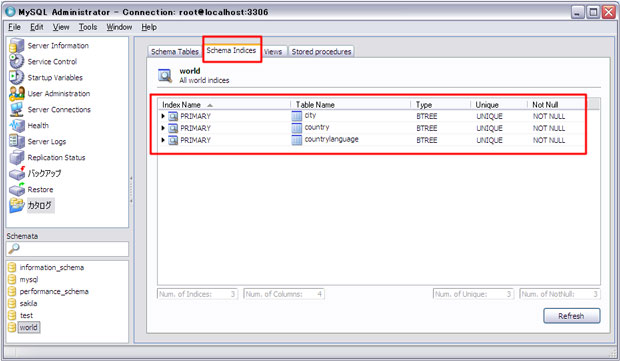Open the Edit menu

coord(37,27)
